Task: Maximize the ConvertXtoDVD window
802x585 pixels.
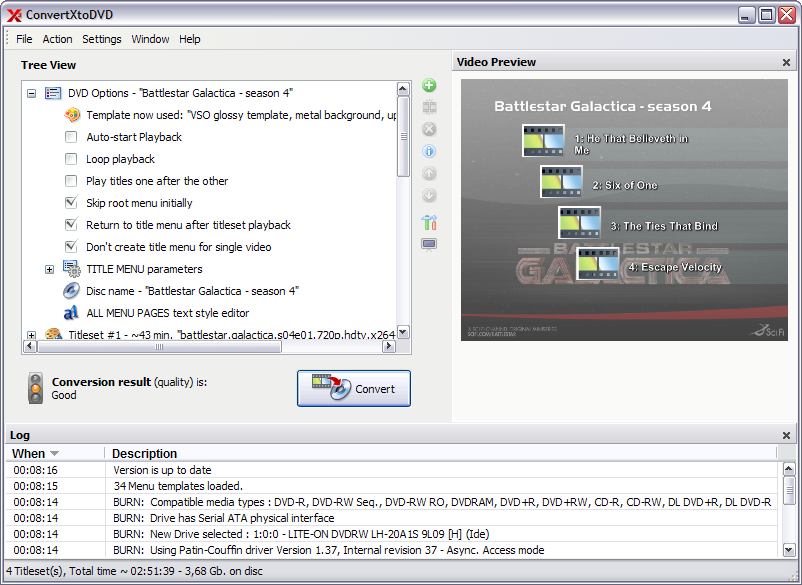Action: 766,15
